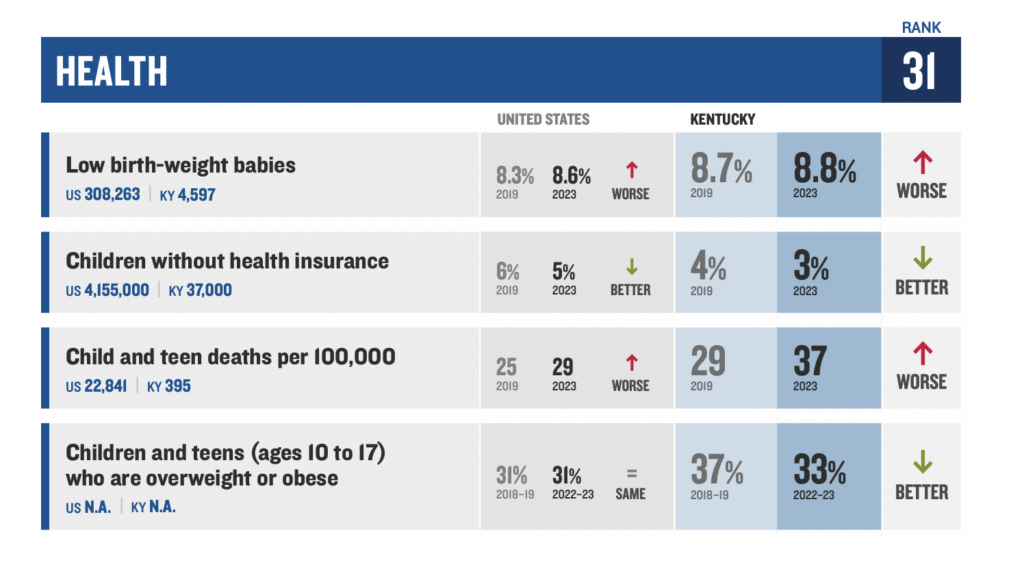Click Kentucky 2023 value 8.8% cell
Image resolution: width=1024 pixels, height=567 pixels.
pyautogui.click(x=825, y=170)
